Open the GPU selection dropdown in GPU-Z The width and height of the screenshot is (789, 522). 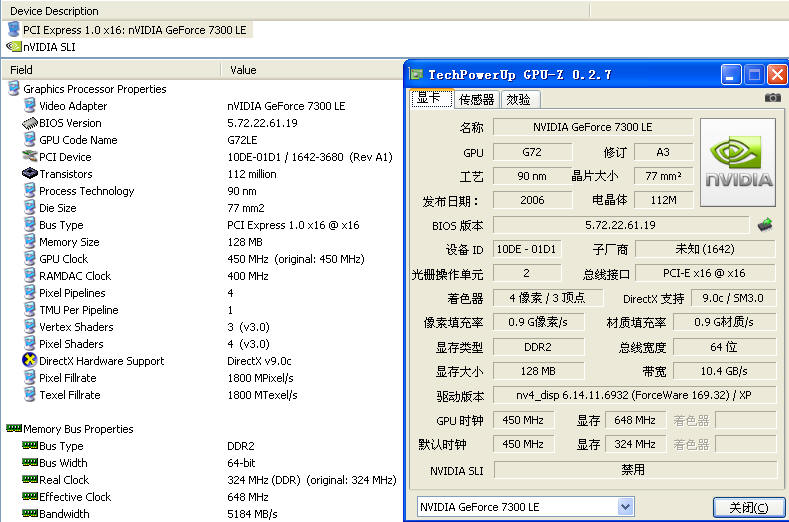(x=625, y=506)
